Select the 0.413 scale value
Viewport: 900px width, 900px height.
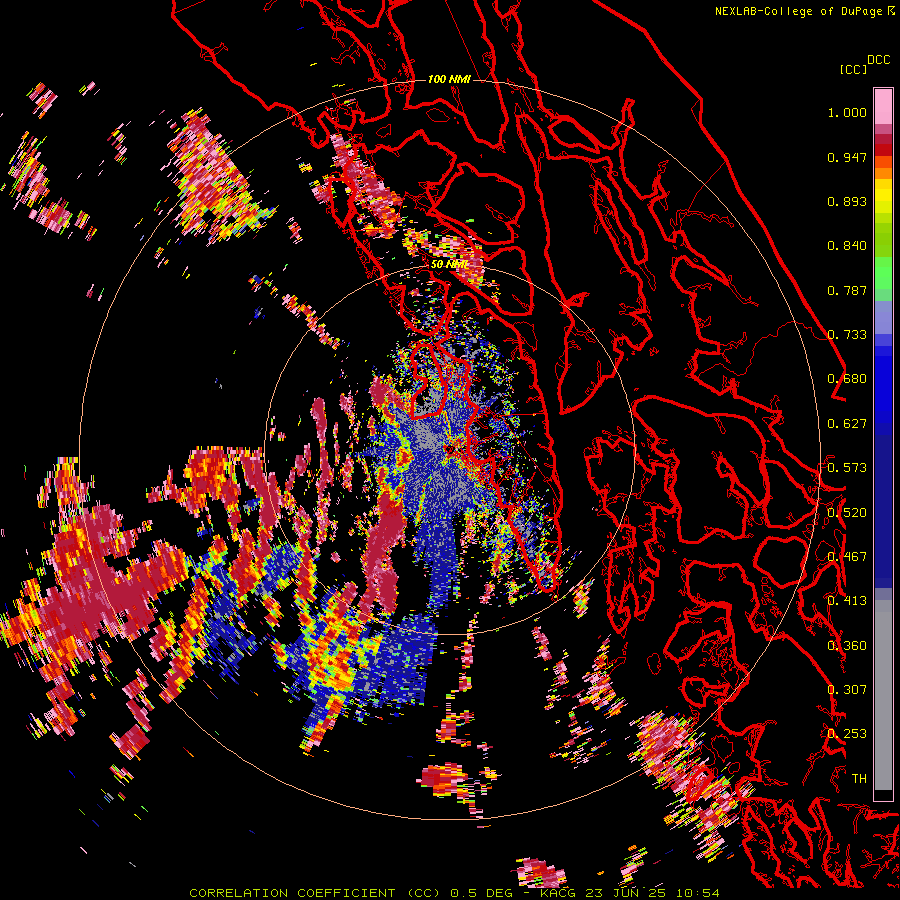click(x=847, y=601)
